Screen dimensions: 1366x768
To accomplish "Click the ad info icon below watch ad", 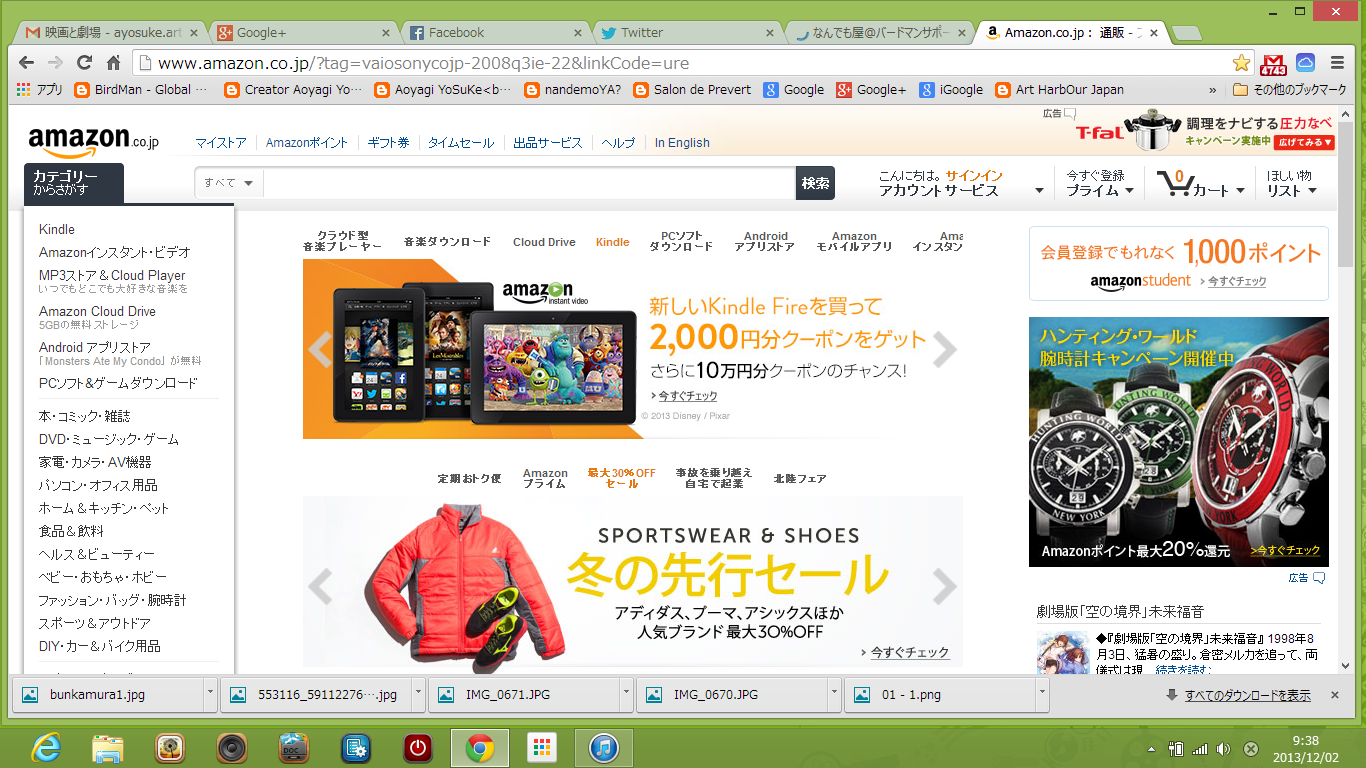I will (x=1319, y=578).
